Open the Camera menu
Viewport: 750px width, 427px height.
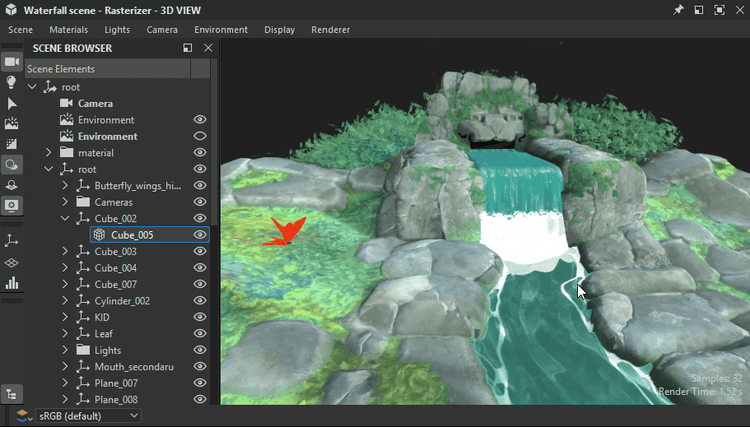point(162,30)
